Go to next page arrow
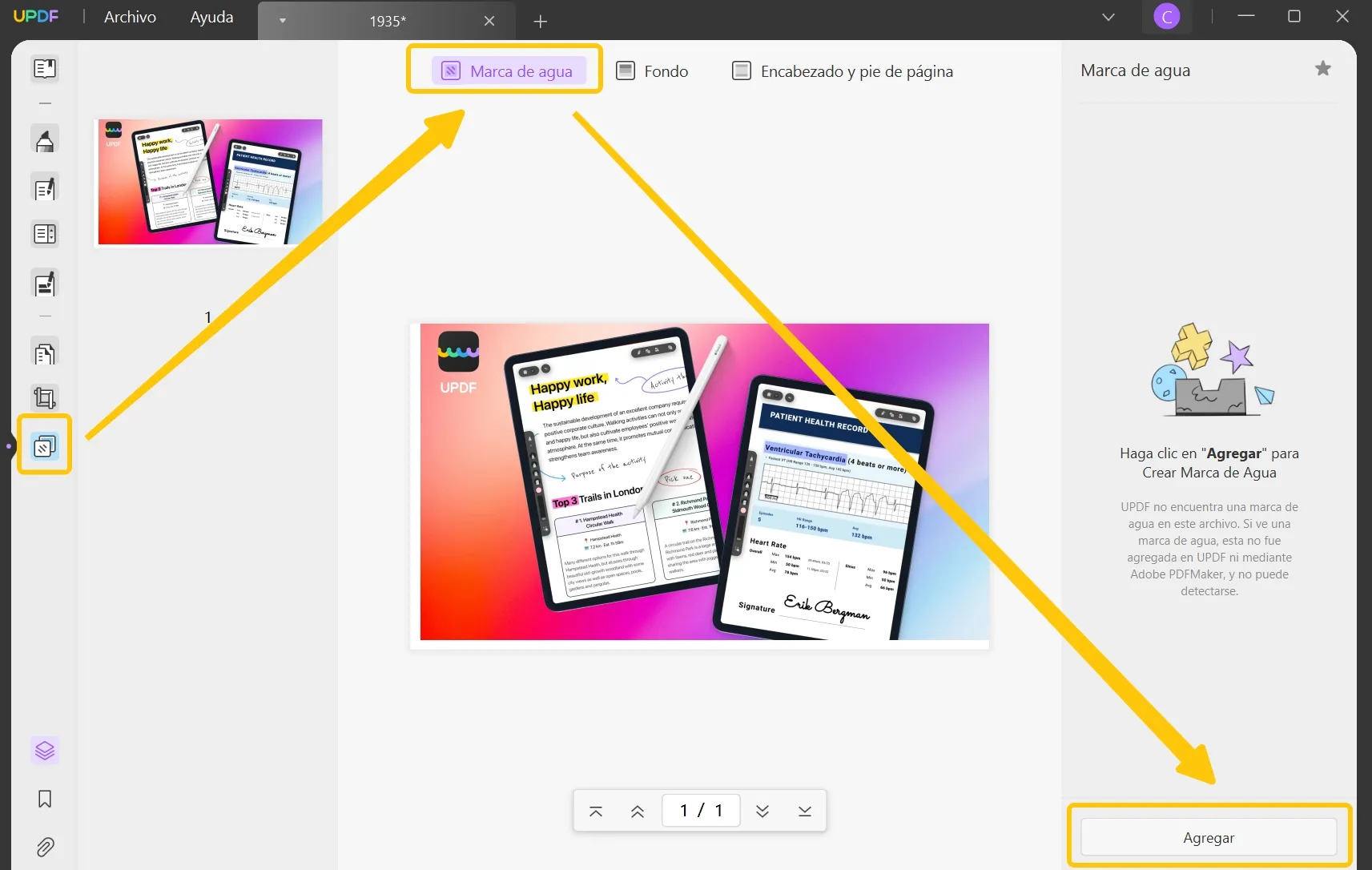The height and width of the screenshot is (870, 1372). click(762, 812)
